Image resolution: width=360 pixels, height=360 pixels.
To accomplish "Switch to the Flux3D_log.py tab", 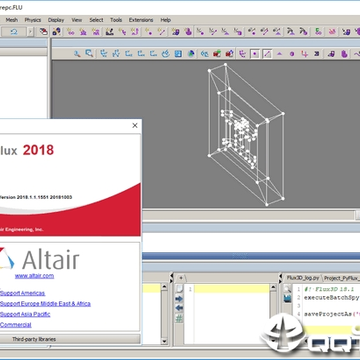I will tap(303, 278).
